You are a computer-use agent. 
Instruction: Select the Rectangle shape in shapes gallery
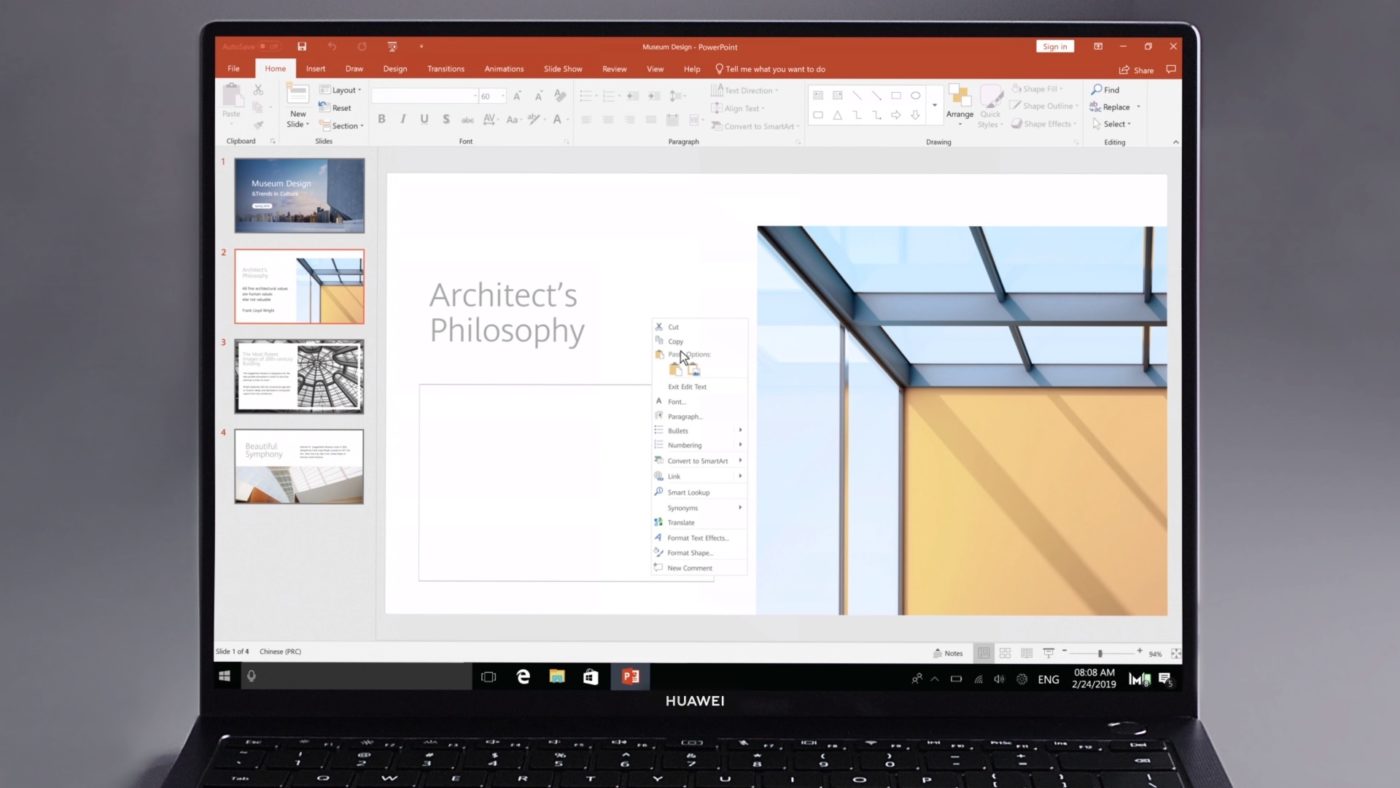(x=896, y=96)
